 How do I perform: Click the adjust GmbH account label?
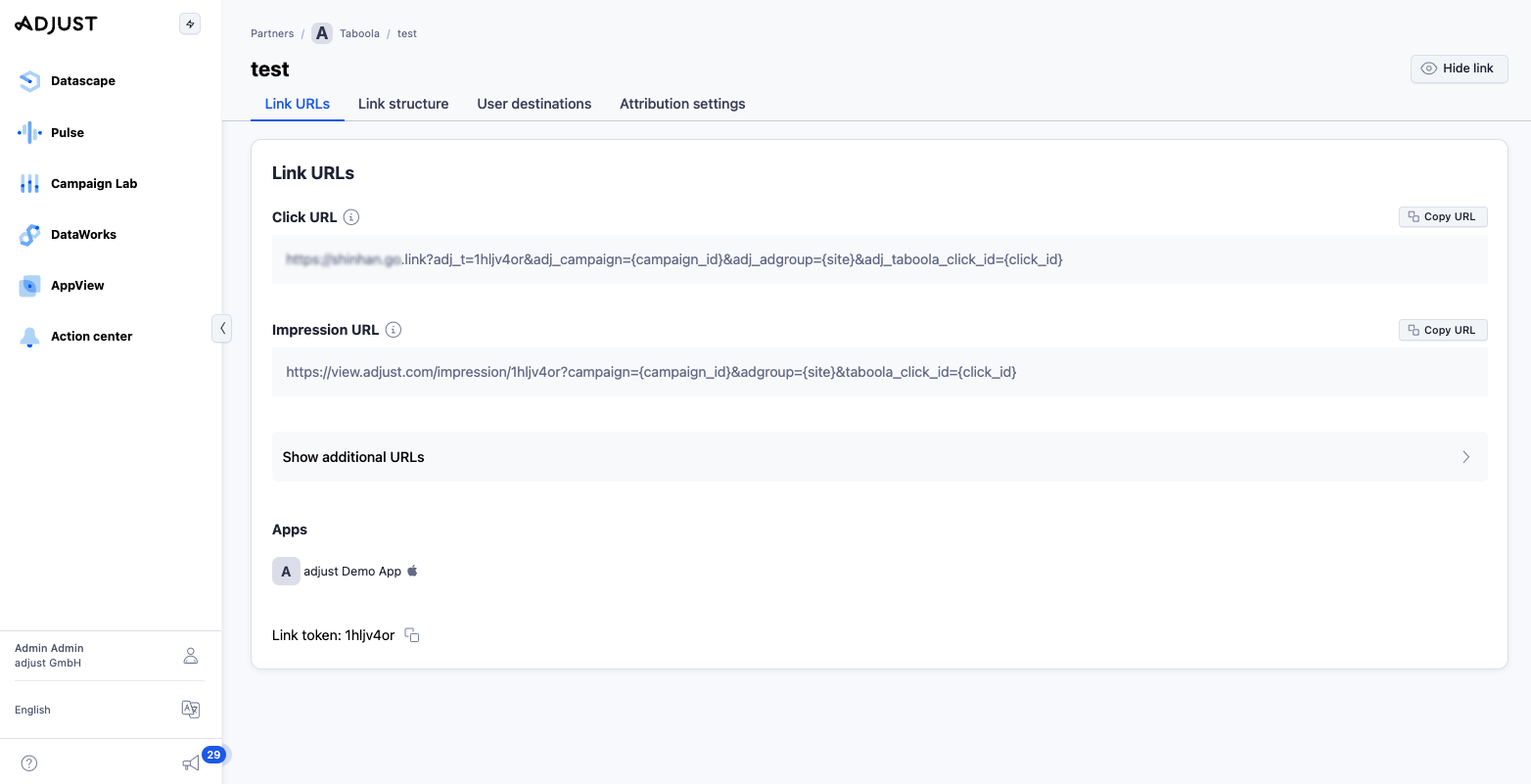click(x=48, y=664)
